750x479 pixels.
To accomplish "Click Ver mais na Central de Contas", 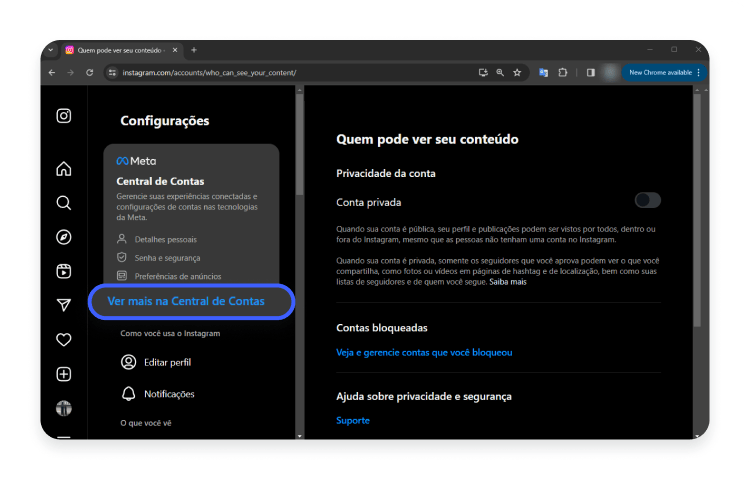I will [186, 301].
